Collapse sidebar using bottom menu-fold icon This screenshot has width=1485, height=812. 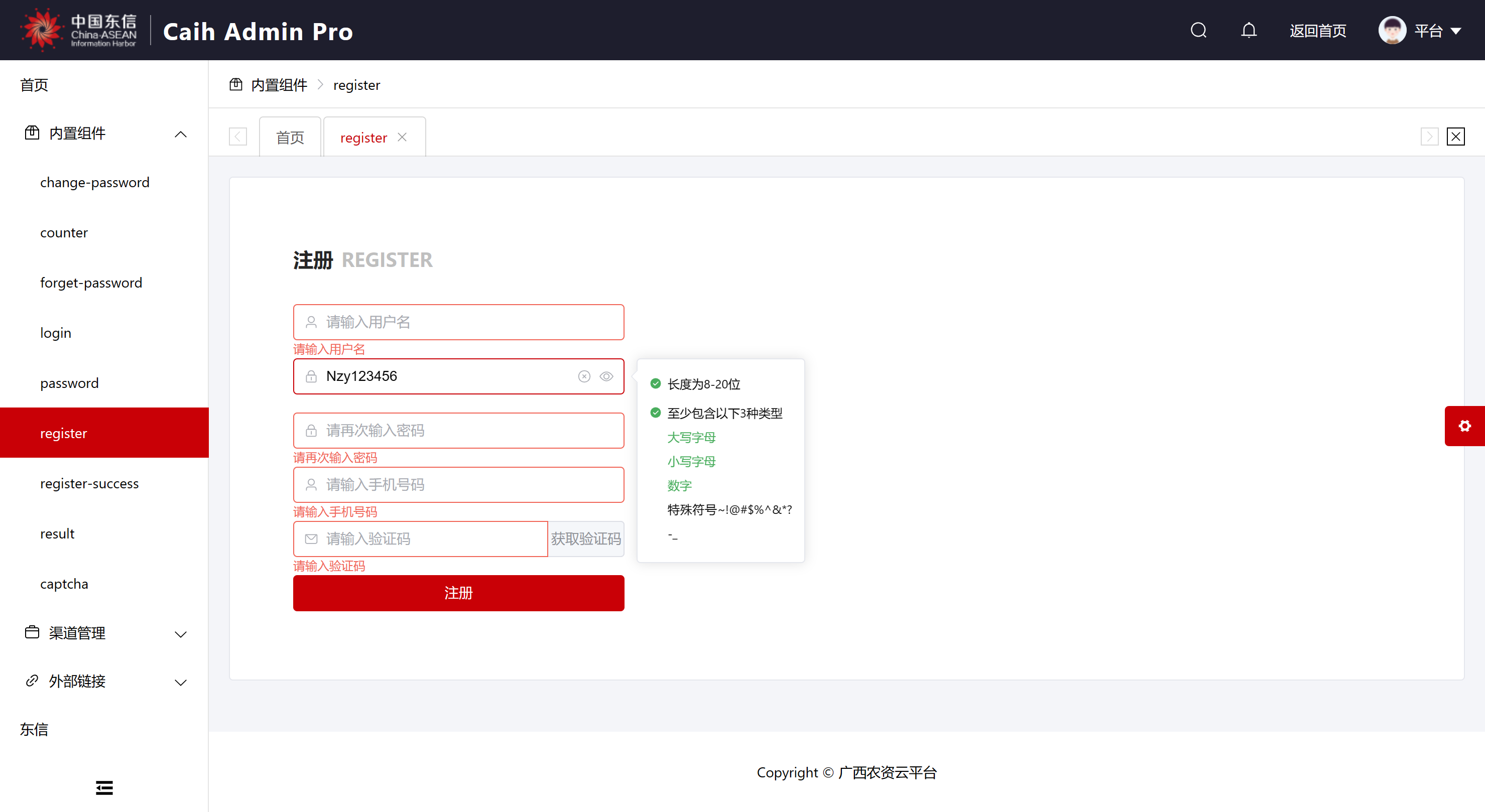(x=104, y=787)
